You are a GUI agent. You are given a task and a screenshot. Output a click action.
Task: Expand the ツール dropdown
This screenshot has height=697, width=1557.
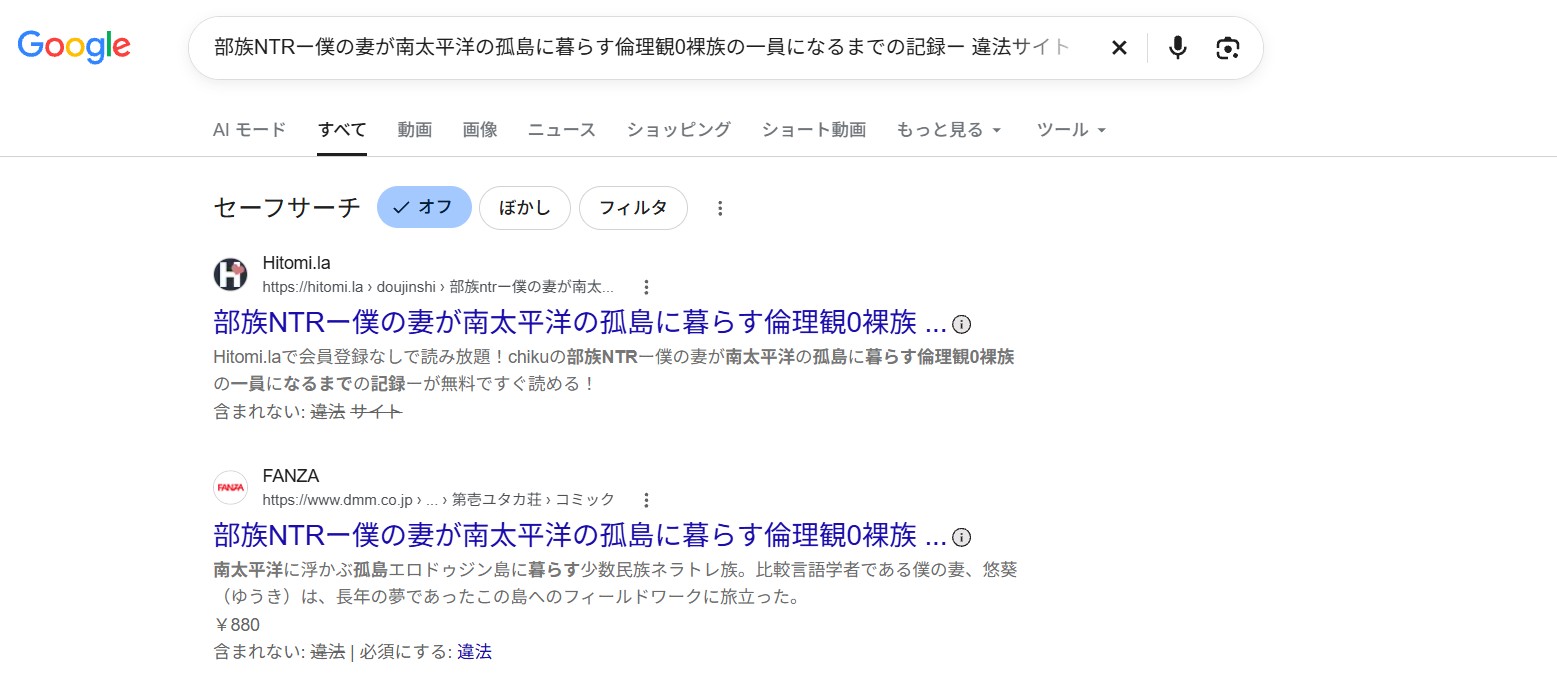(x=1072, y=129)
